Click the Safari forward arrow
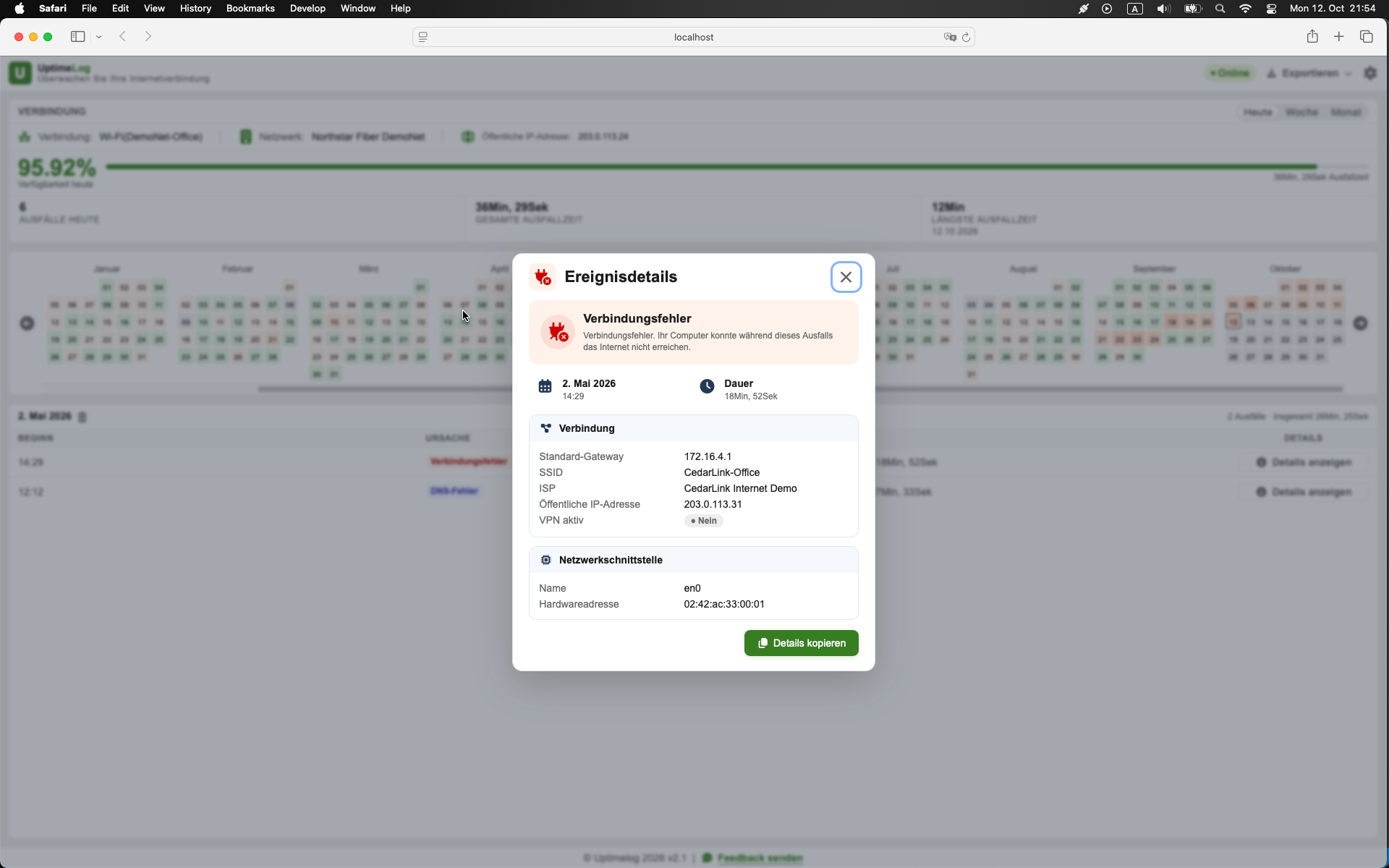This screenshot has height=868, width=1389. click(148, 36)
